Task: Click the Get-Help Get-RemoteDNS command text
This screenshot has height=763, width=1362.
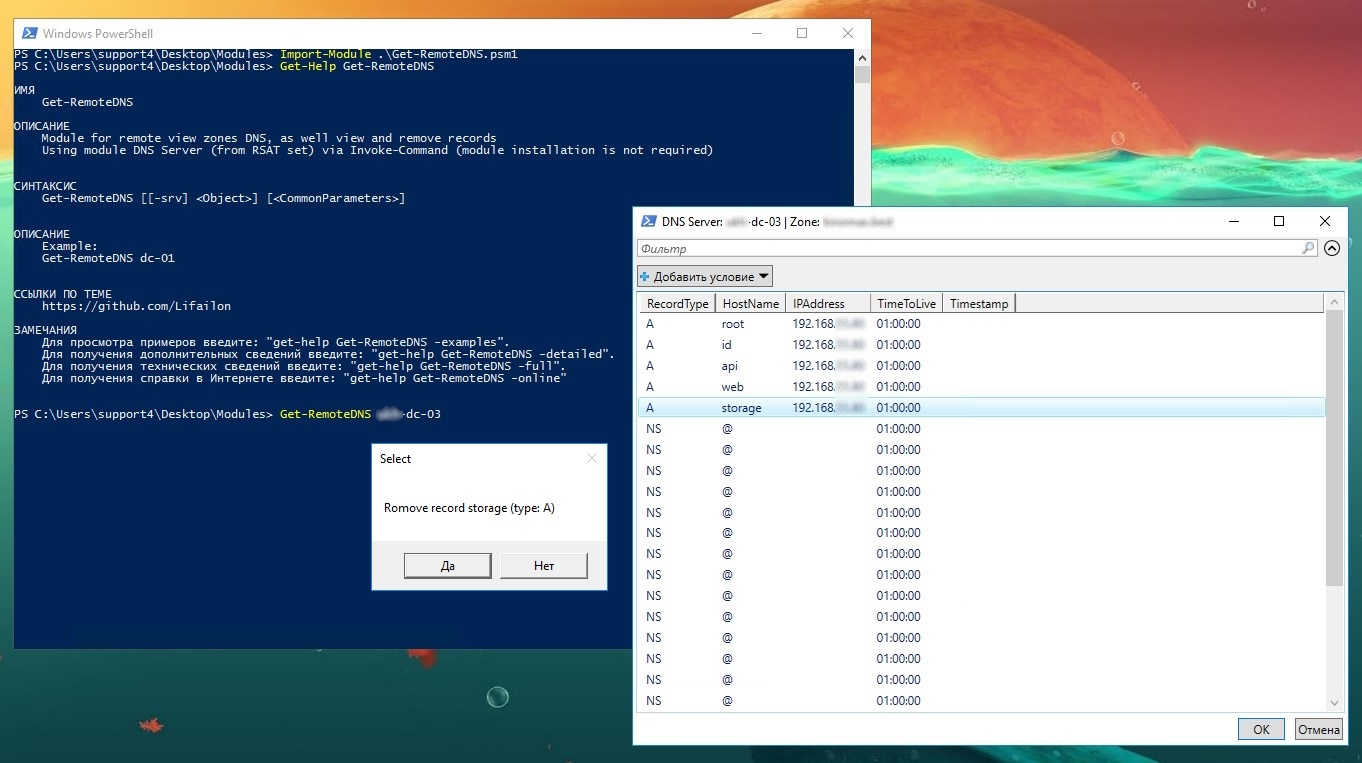Action: tap(357, 66)
